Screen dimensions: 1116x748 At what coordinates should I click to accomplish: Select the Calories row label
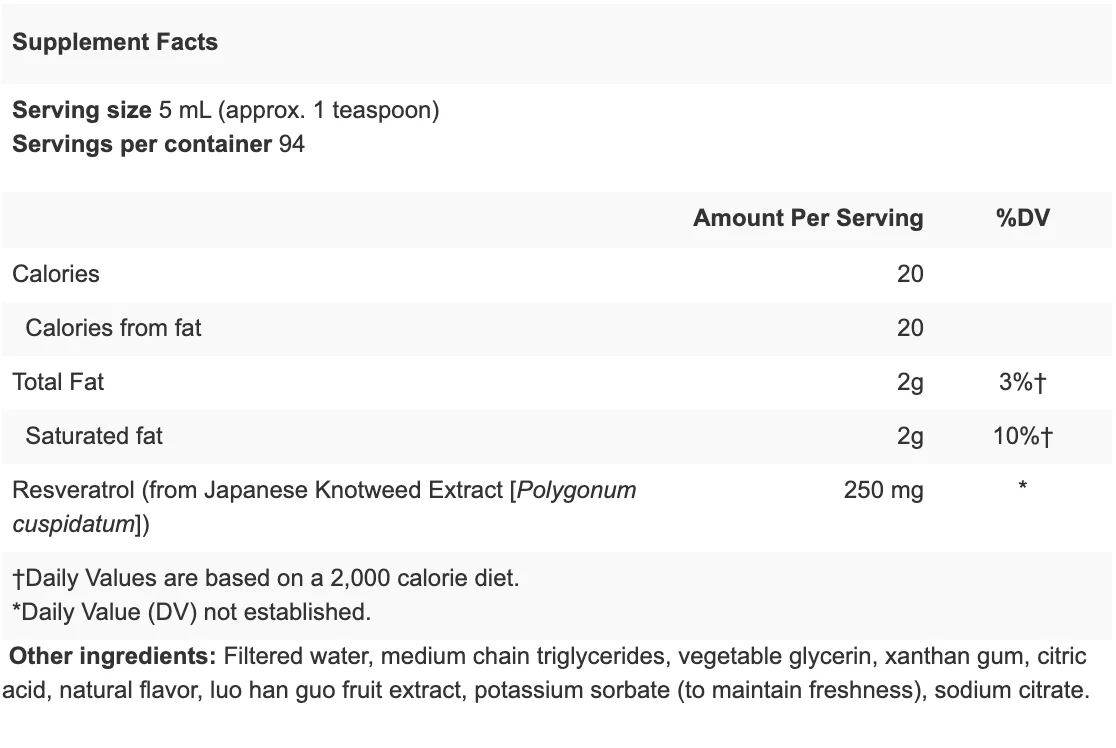56,274
